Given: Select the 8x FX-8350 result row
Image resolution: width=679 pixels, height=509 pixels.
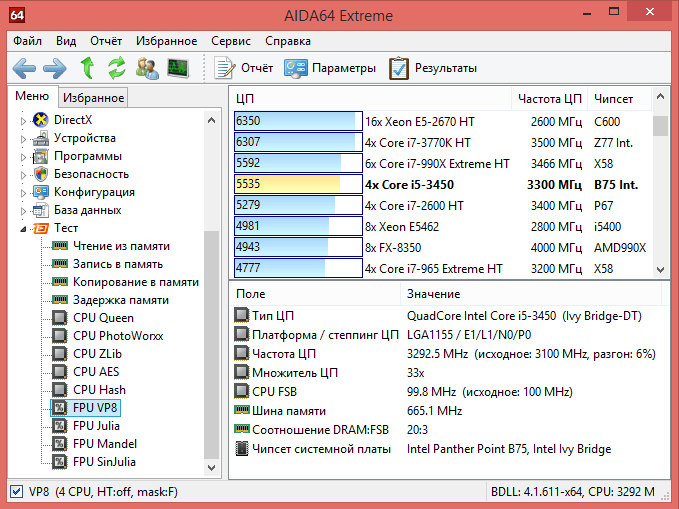Looking at the screenshot, I should pos(442,247).
